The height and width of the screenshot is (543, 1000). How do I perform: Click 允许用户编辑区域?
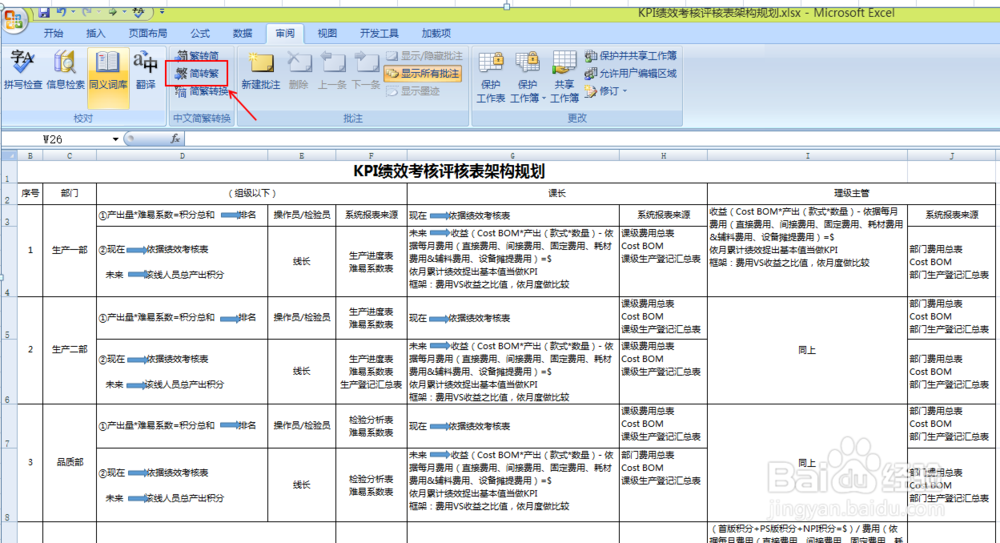point(631,73)
